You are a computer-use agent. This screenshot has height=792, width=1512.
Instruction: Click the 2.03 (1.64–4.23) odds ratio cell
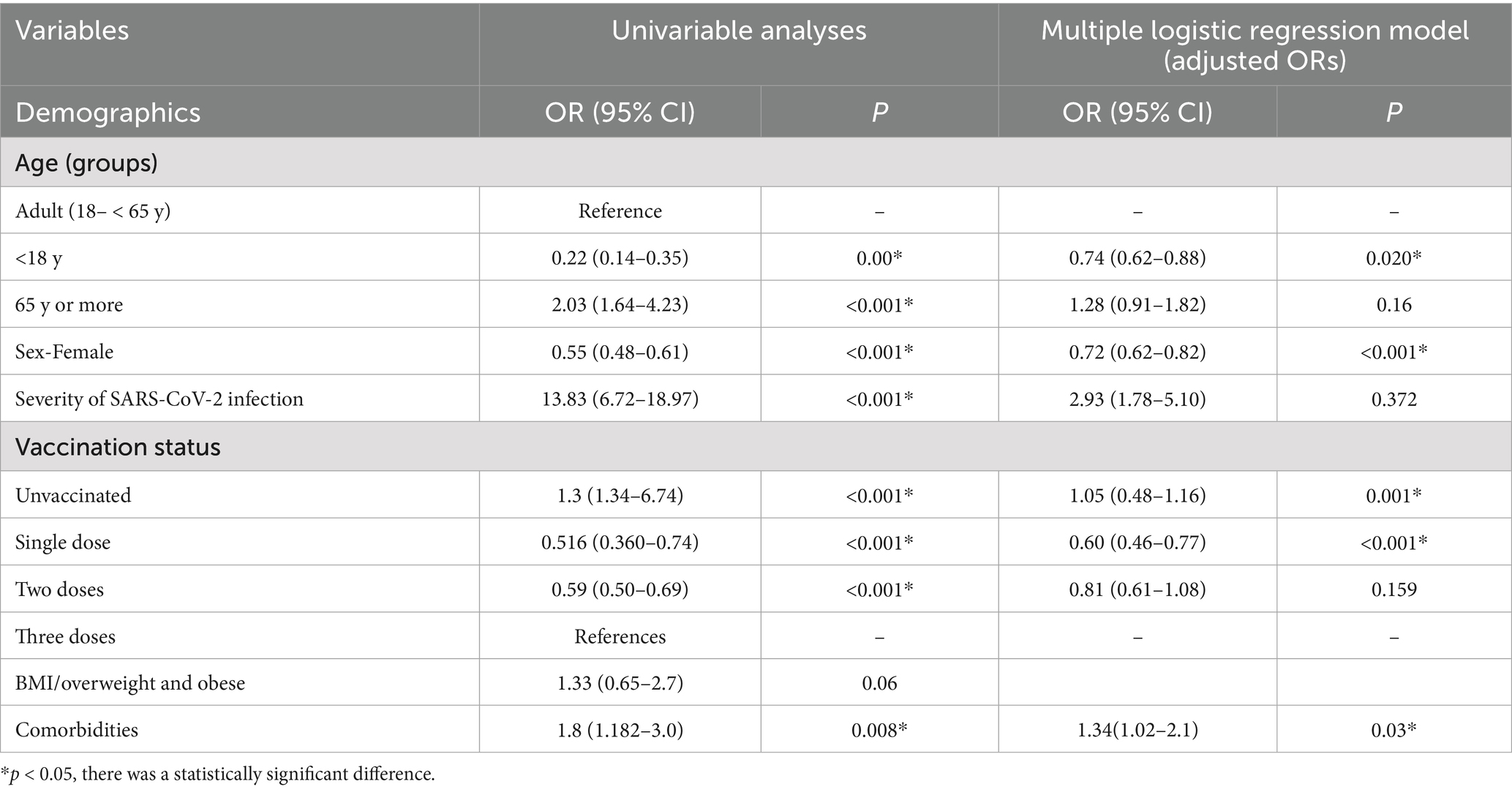620,305
